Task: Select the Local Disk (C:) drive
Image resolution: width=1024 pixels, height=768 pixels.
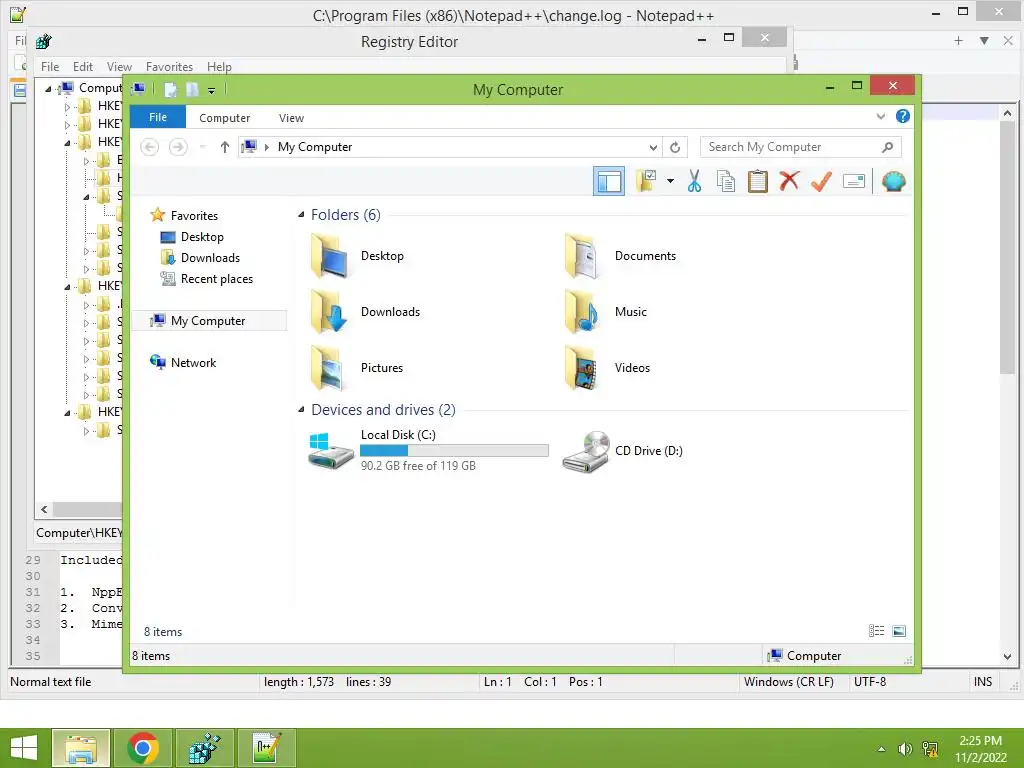Action: click(428, 449)
